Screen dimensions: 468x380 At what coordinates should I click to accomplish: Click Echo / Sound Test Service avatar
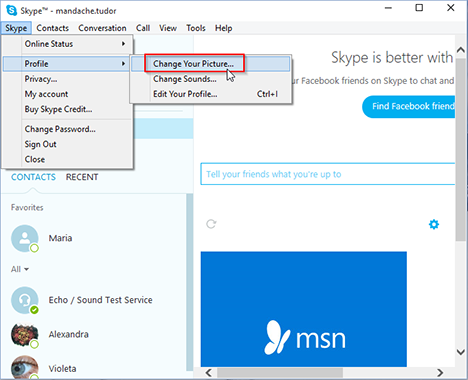[x=25, y=300]
